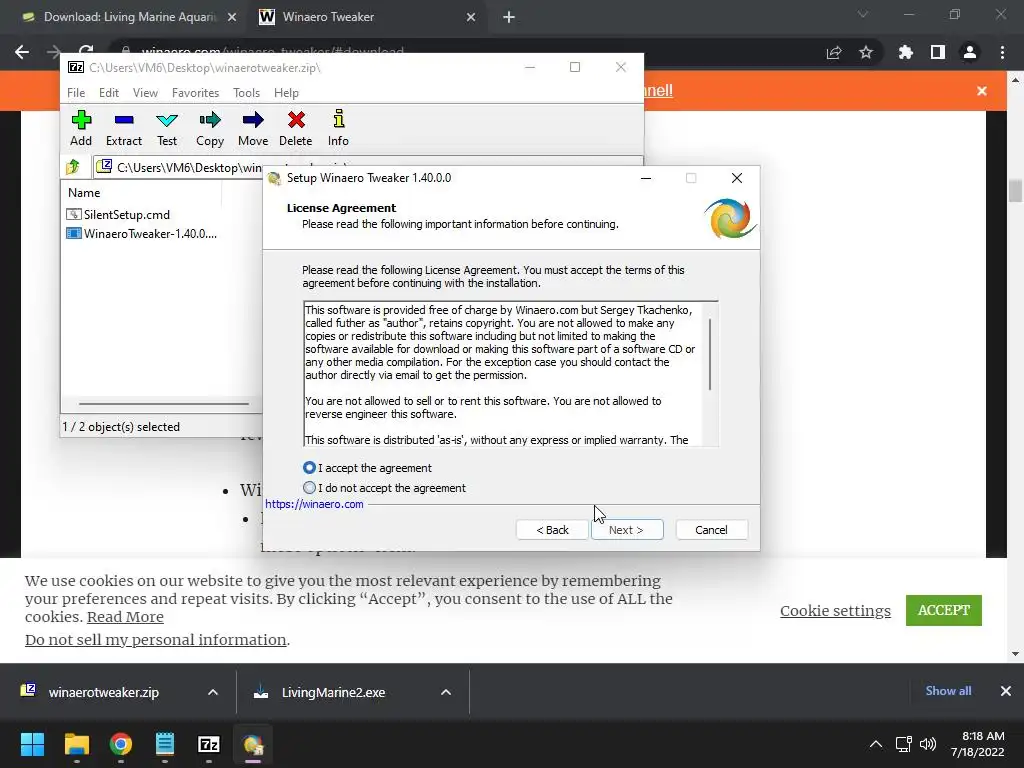The height and width of the screenshot is (768, 1024).
Task: Accept cookies with the green ACCEPT button
Action: pos(944,610)
